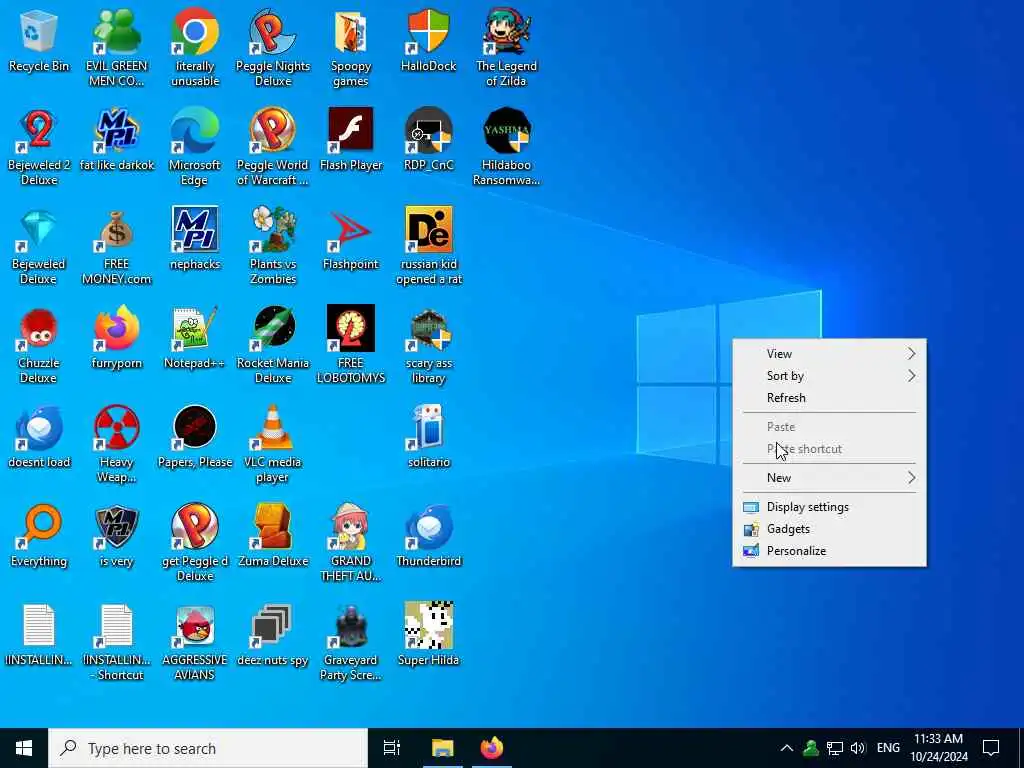Select the doesnt load shortcut
The image size is (1024, 768).
(39, 437)
